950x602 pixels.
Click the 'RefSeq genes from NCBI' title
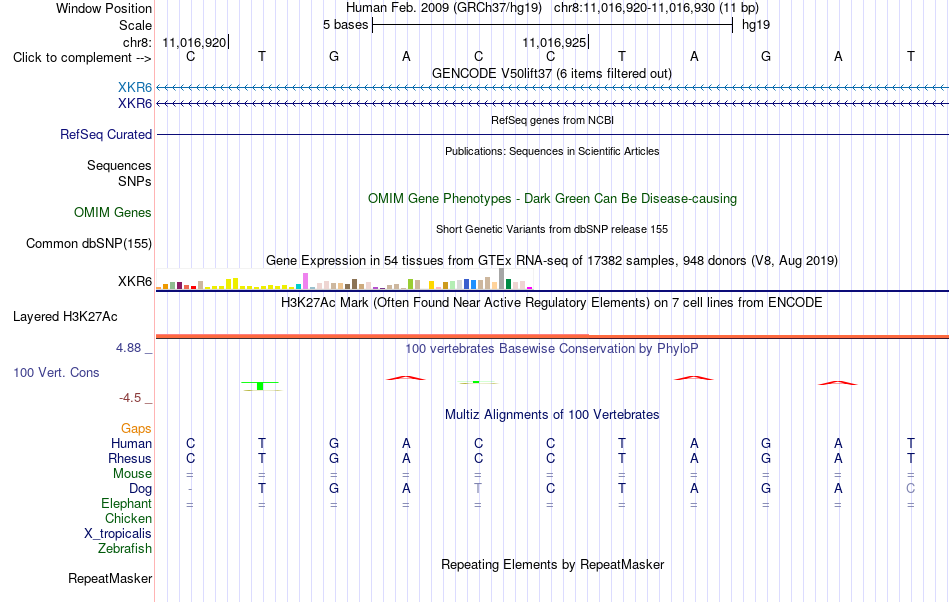point(552,120)
